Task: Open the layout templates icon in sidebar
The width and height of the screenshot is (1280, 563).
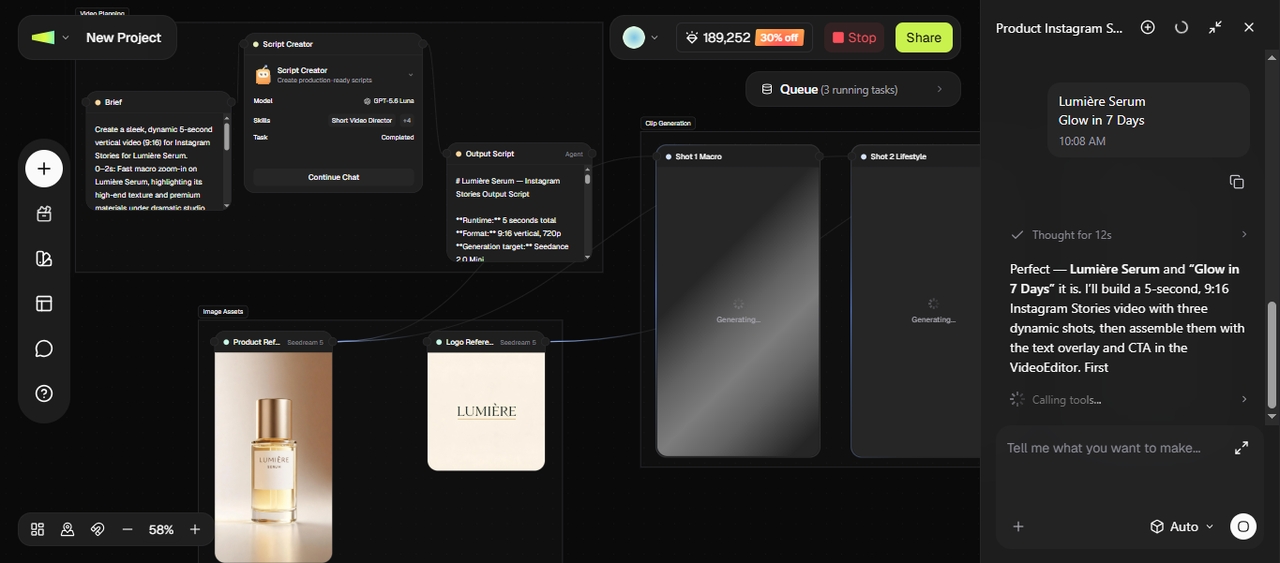Action: pos(44,304)
